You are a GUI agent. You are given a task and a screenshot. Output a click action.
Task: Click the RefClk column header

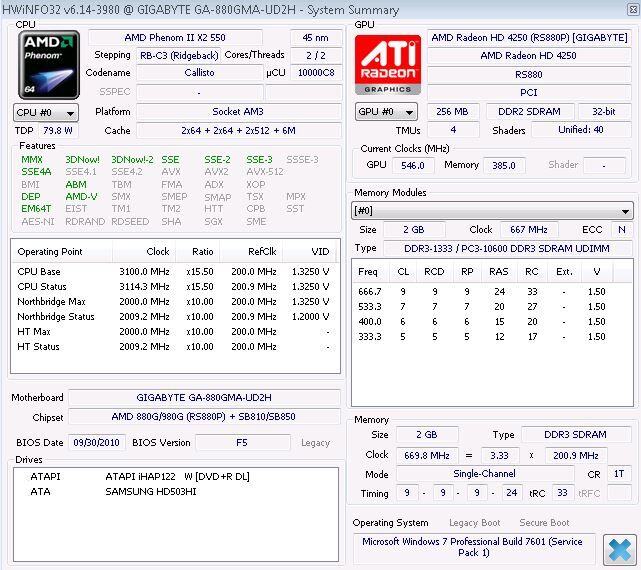[251, 251]
